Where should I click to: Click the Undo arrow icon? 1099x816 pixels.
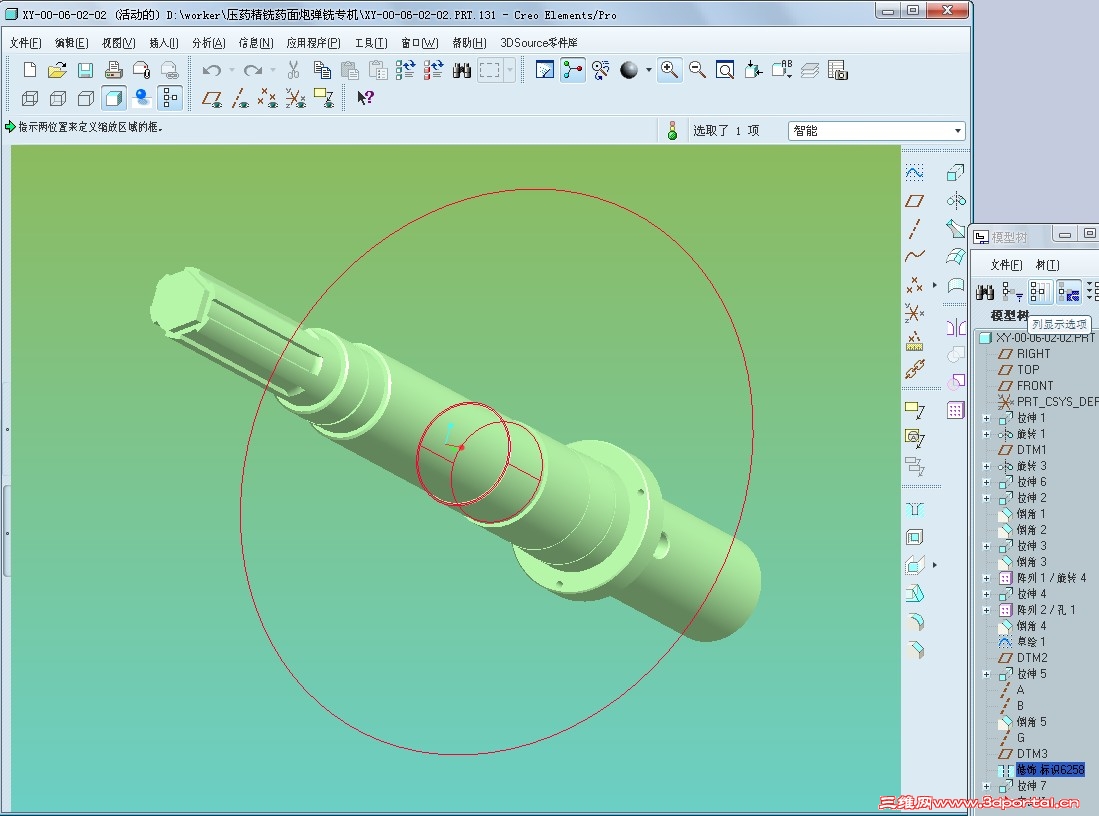coord(212,70)
